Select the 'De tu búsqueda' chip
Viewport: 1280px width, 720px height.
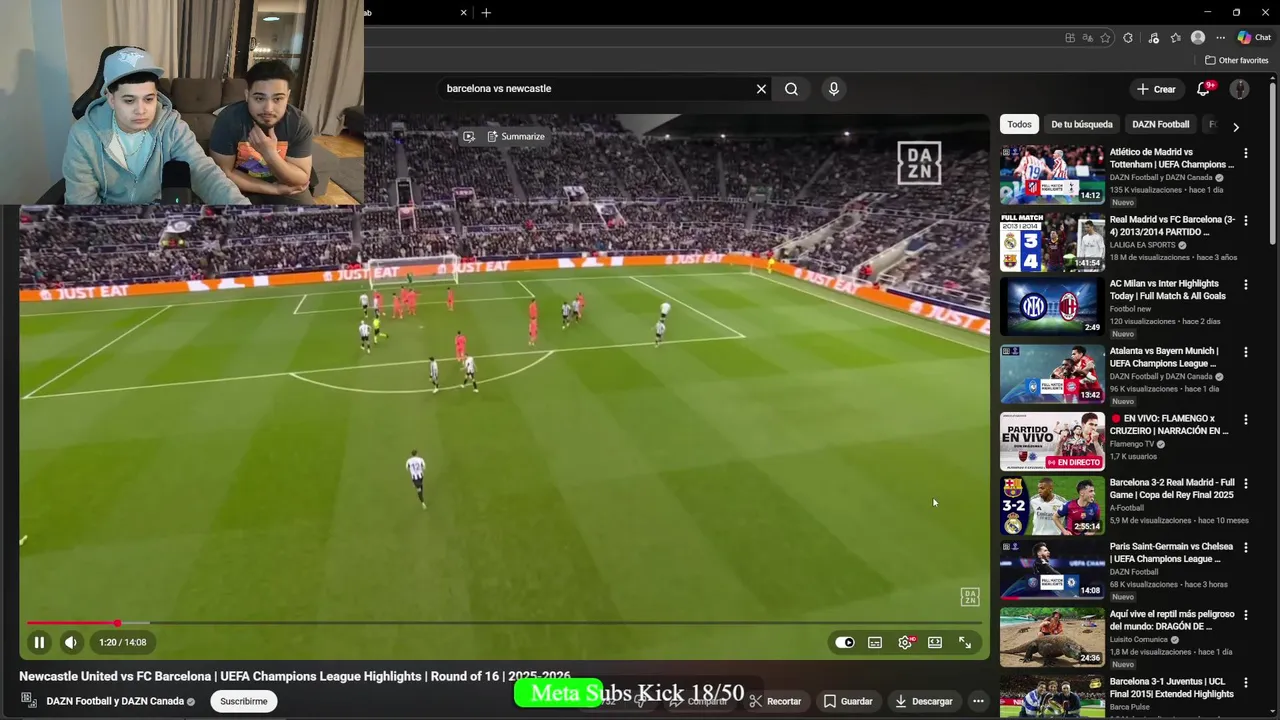1082,124
